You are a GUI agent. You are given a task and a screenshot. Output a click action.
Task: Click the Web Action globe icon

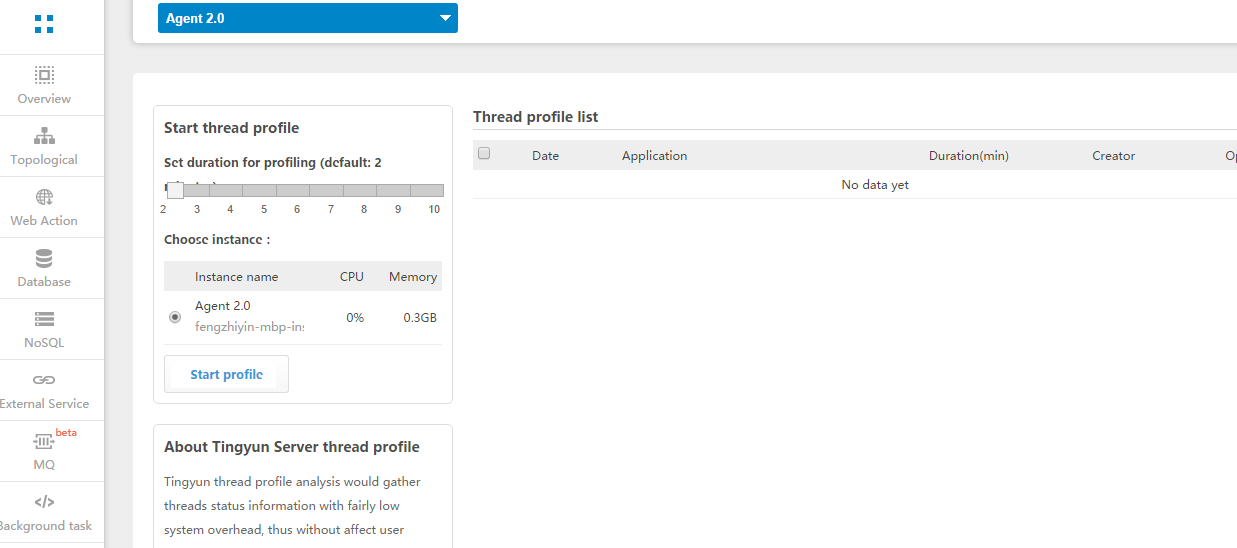[44, 197]
